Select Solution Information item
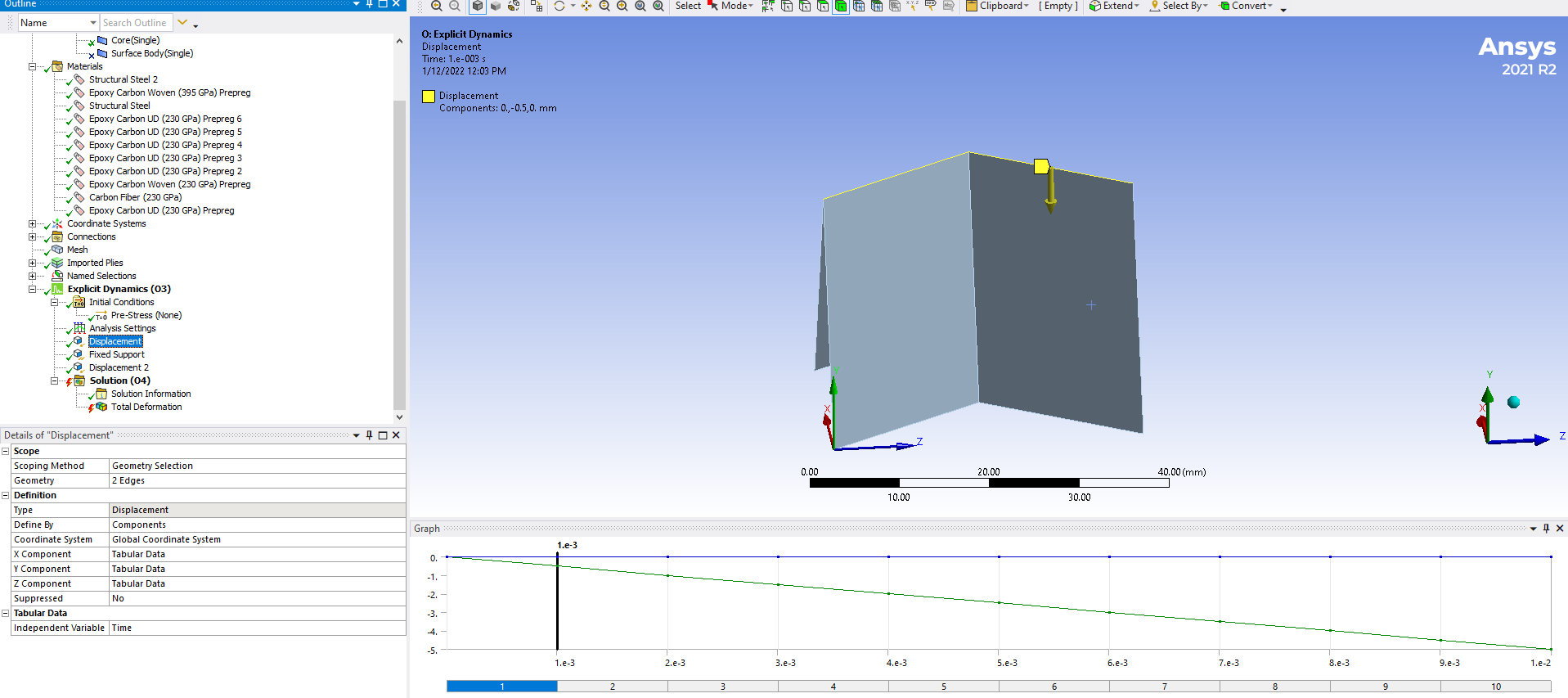This screenshot has height=698, width=1568. point(151,394)
